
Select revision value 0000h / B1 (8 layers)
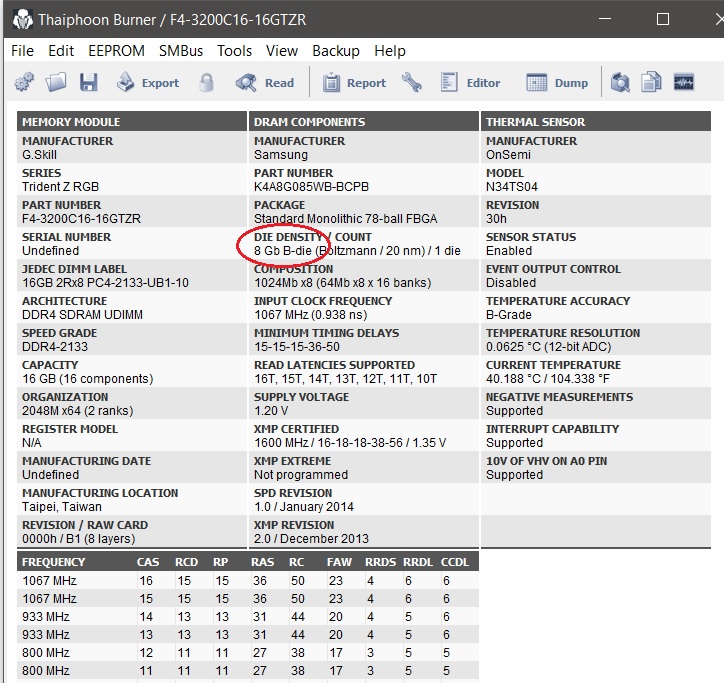pos(78,538)
